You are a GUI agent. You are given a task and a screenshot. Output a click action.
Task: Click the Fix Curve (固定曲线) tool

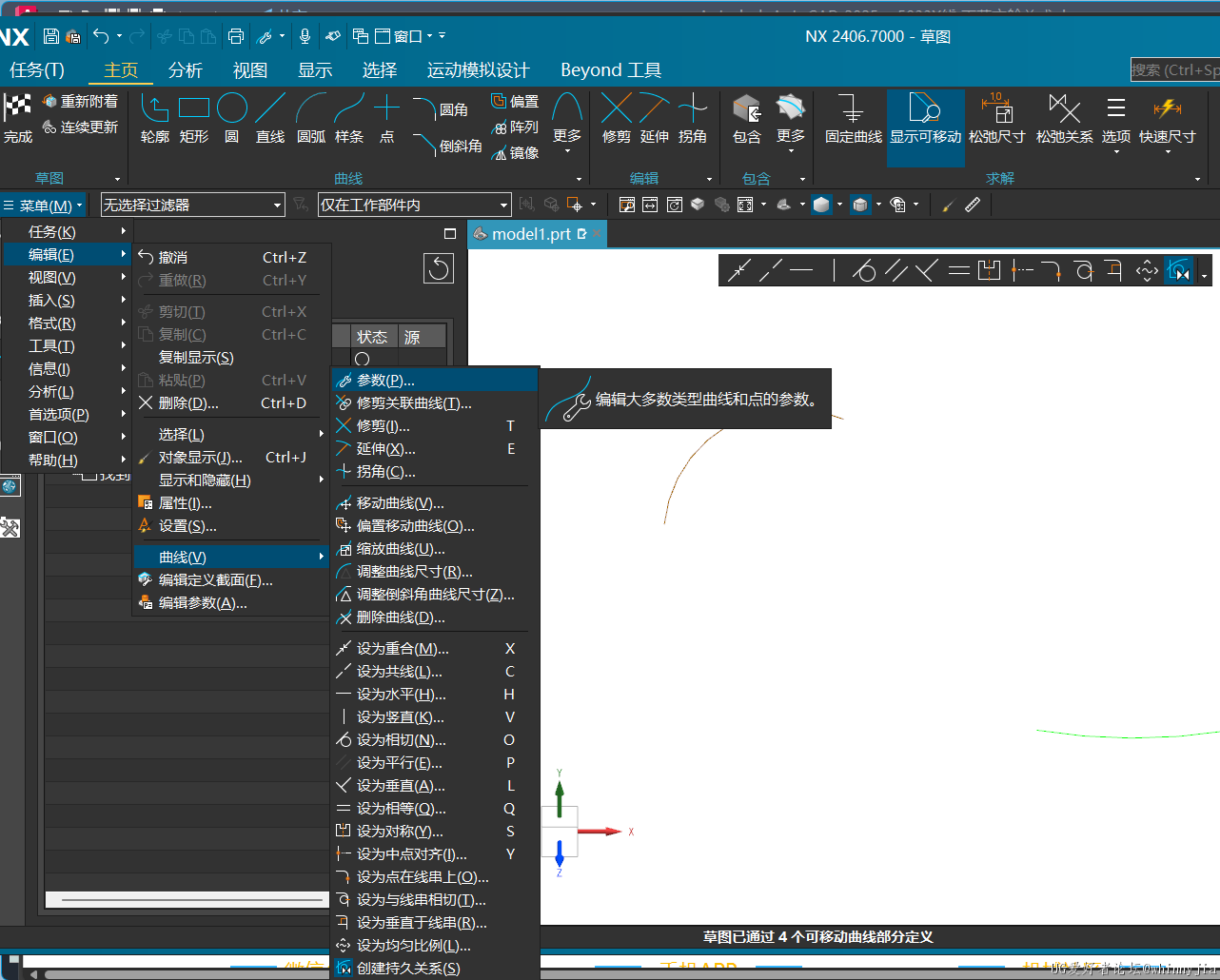(x=854, y=118)
